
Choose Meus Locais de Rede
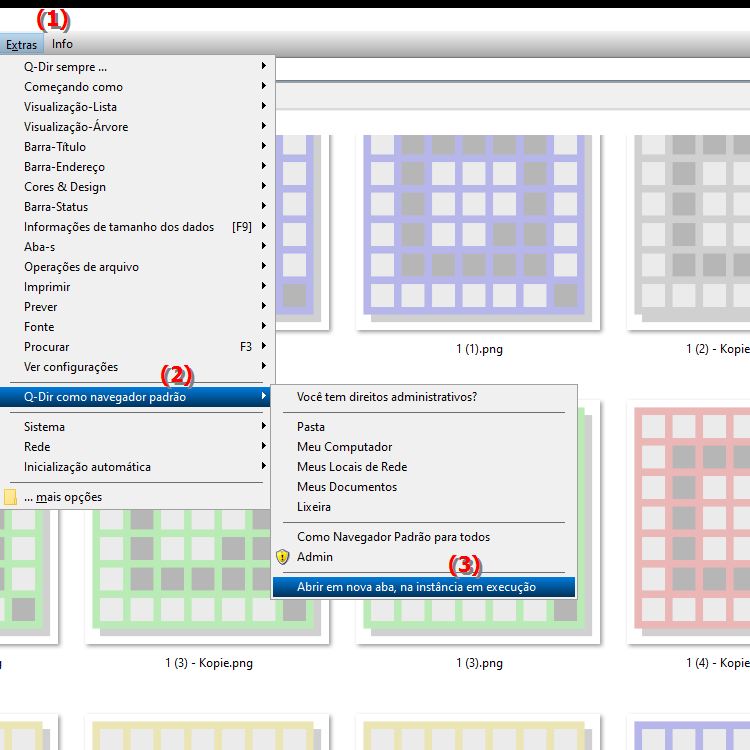click(424, 467)
